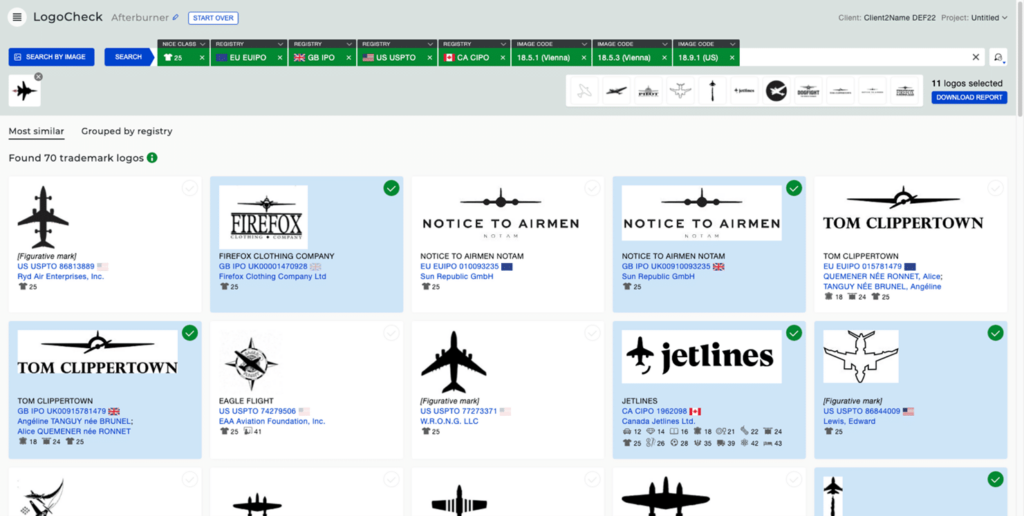Select the EAGLE FLIGHT logo checkbox
The height and width of the screenshot is (516, 1024).
pos(391,333)
